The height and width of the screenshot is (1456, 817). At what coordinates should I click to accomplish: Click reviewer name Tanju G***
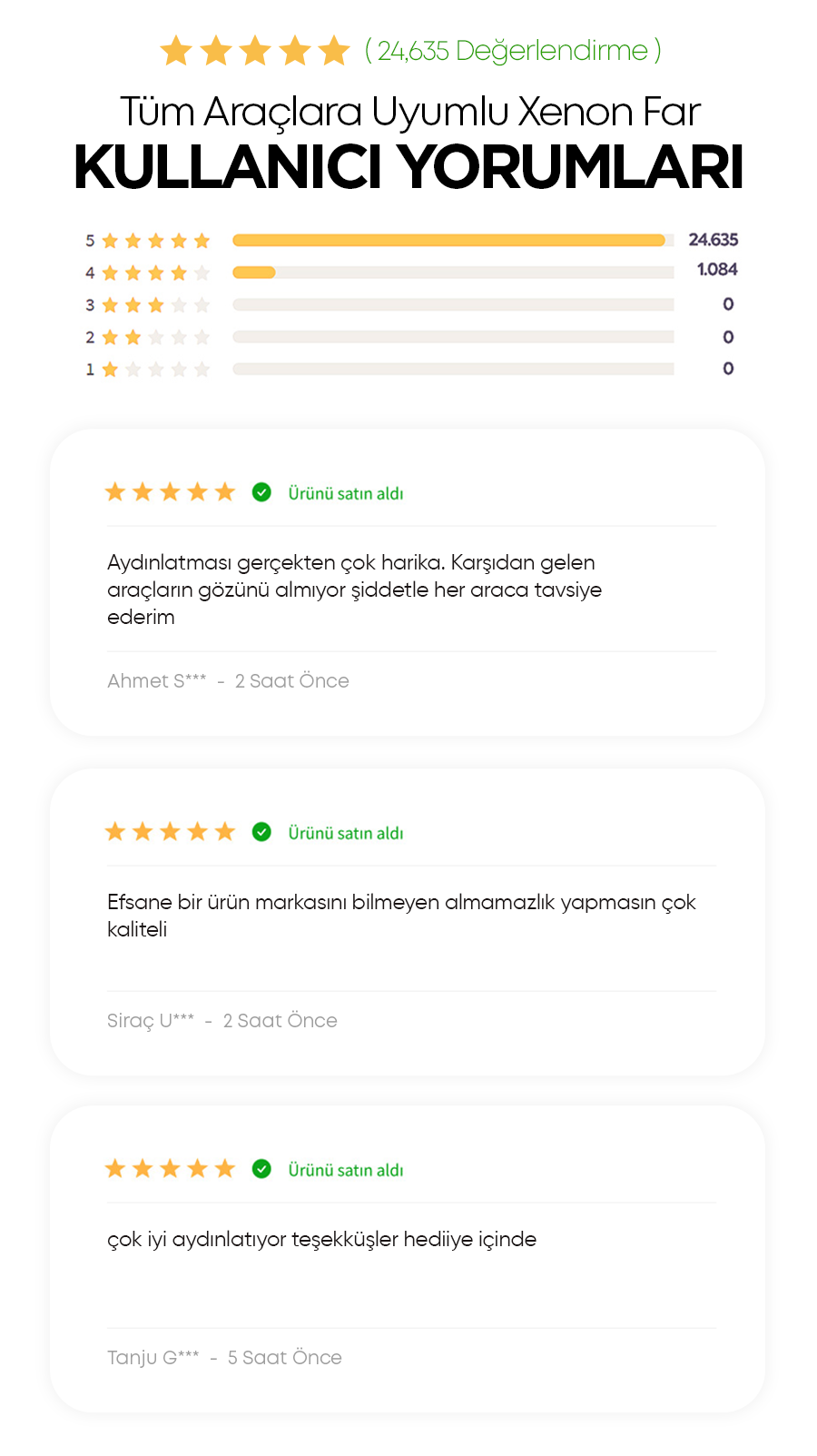[153, 1358]
